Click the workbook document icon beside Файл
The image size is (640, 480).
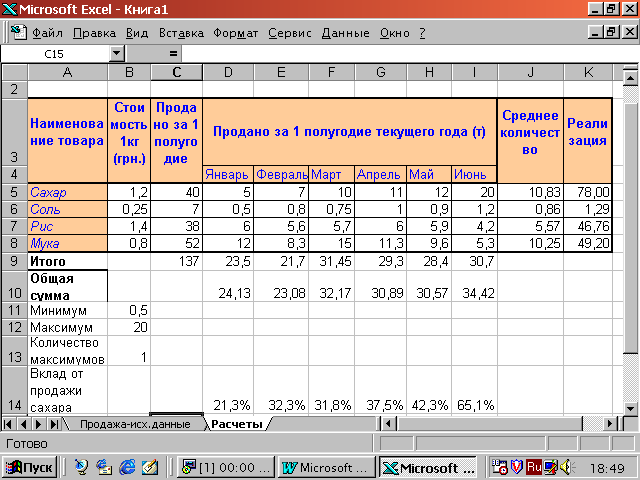click(x=19, y=32)
